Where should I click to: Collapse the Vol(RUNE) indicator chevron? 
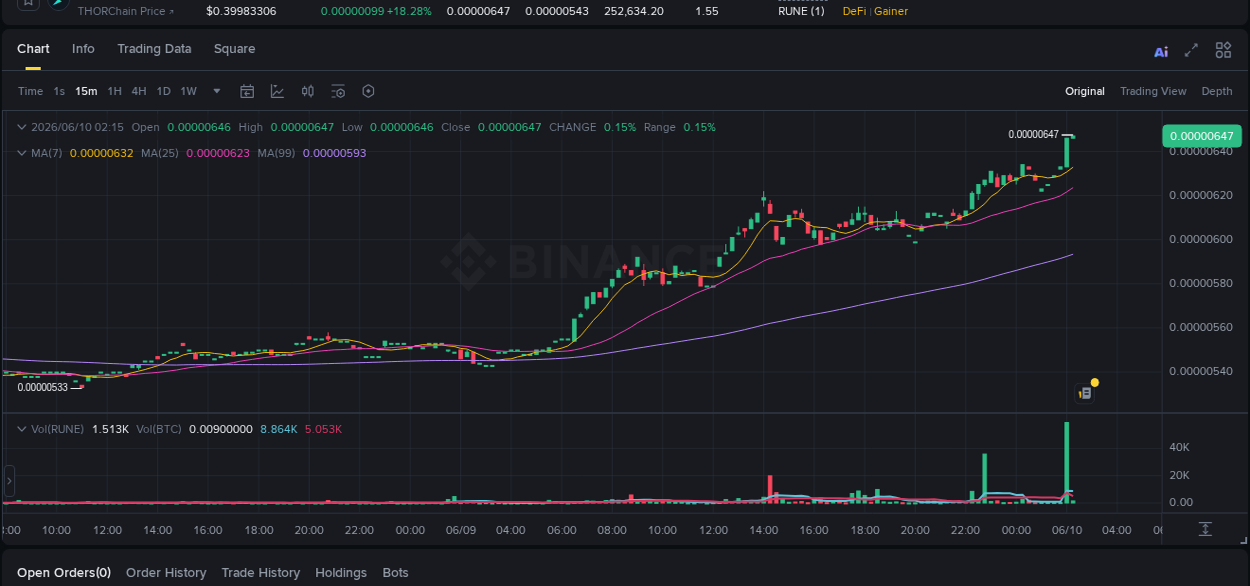coord(22,429)
